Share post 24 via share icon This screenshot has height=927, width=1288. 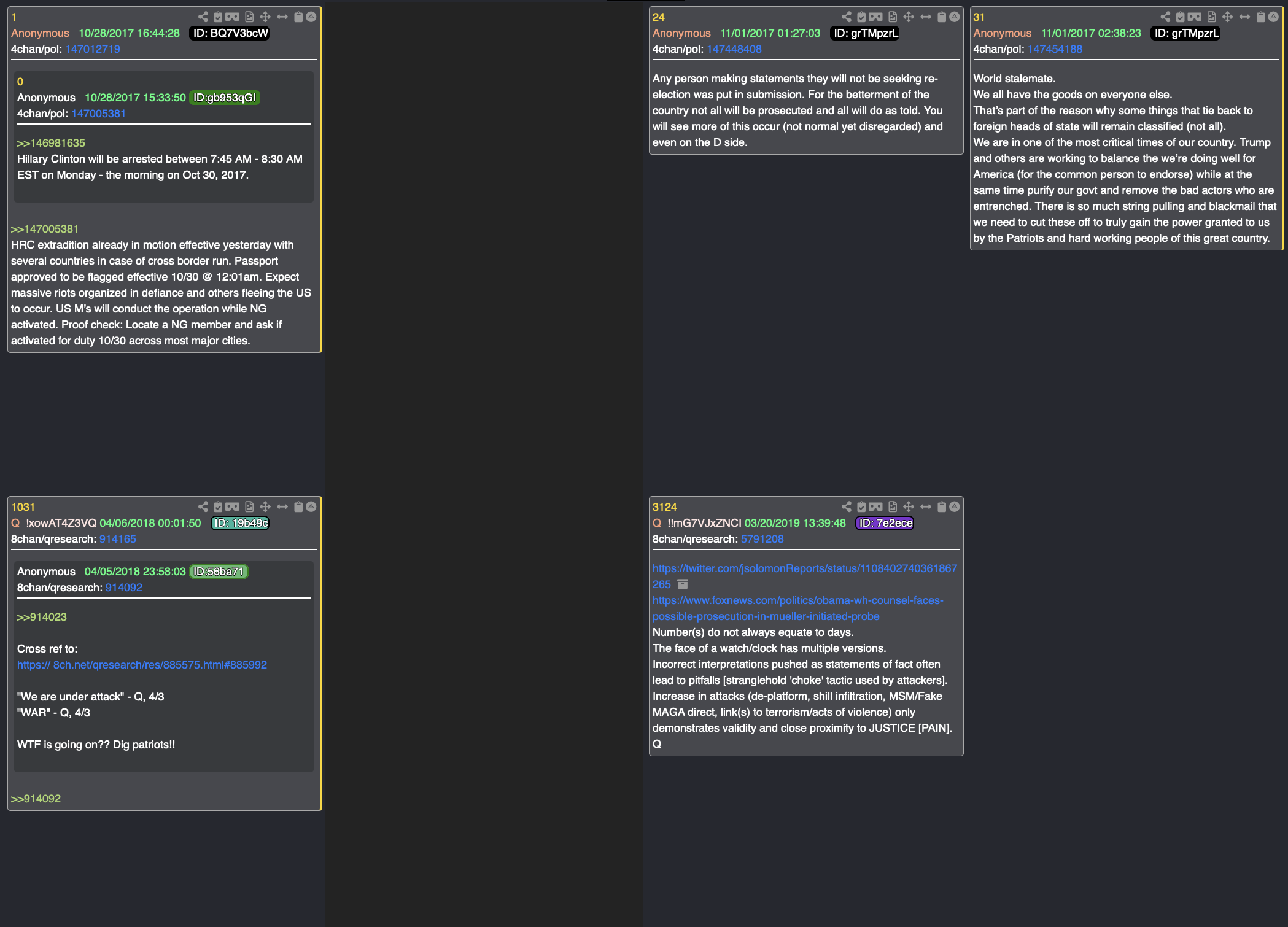[847, 17]
